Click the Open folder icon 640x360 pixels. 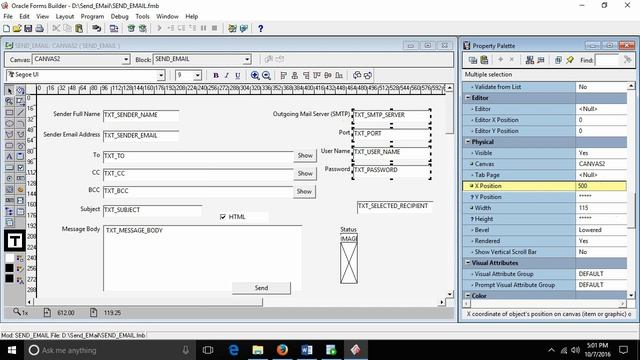(17, 29)
